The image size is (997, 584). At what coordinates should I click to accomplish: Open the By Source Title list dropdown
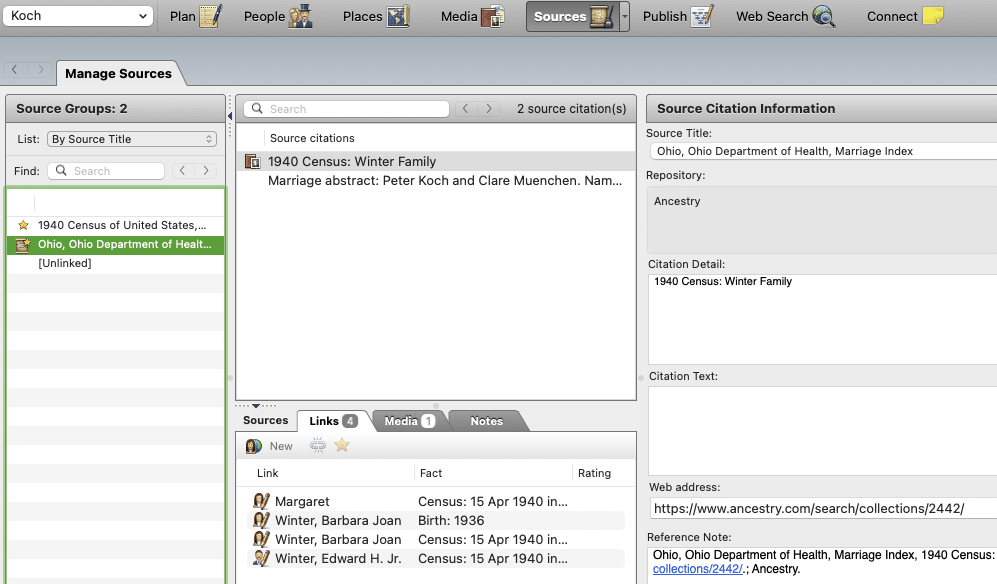pyautogui.click(x=132, y=139)
